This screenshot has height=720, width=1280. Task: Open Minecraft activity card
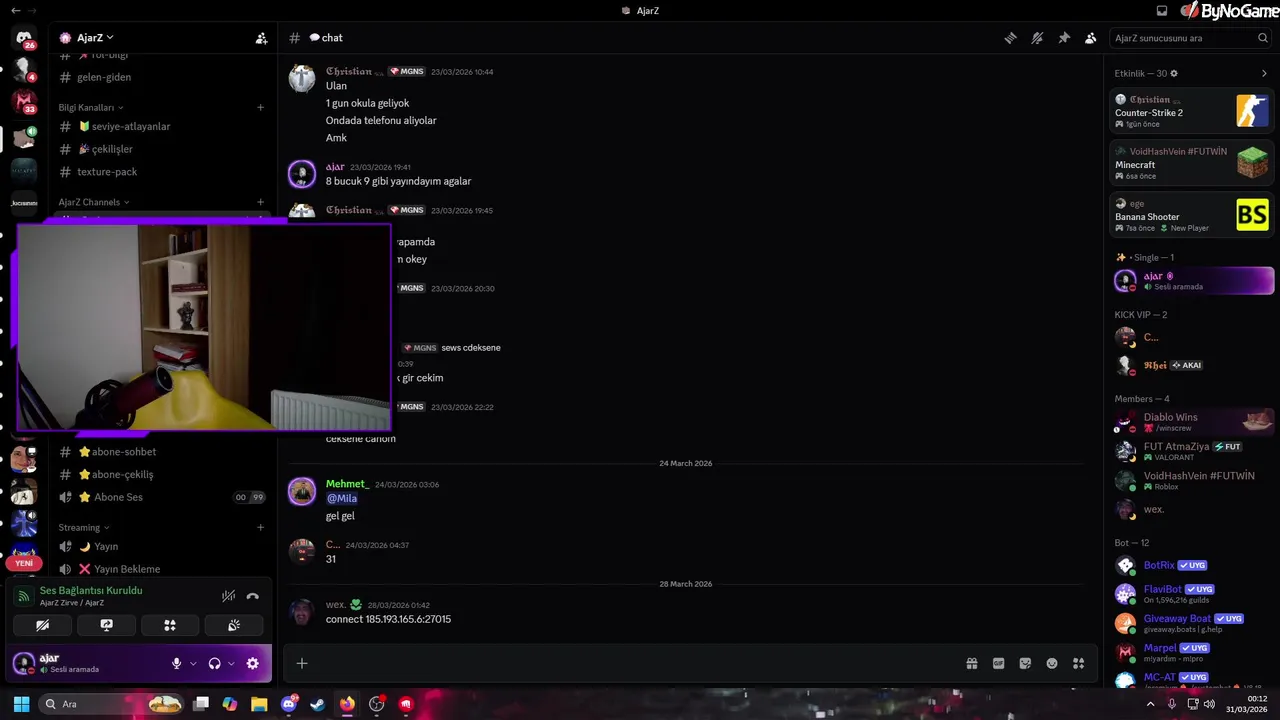tap(1192, 163)
